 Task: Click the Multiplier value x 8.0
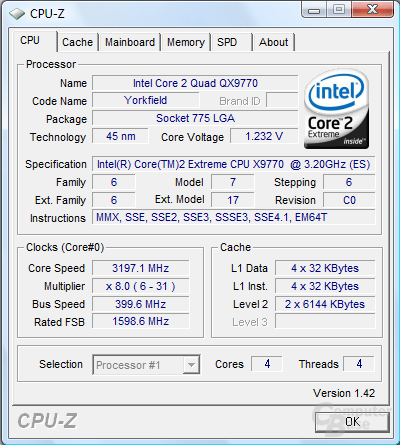tap(141, 286)
